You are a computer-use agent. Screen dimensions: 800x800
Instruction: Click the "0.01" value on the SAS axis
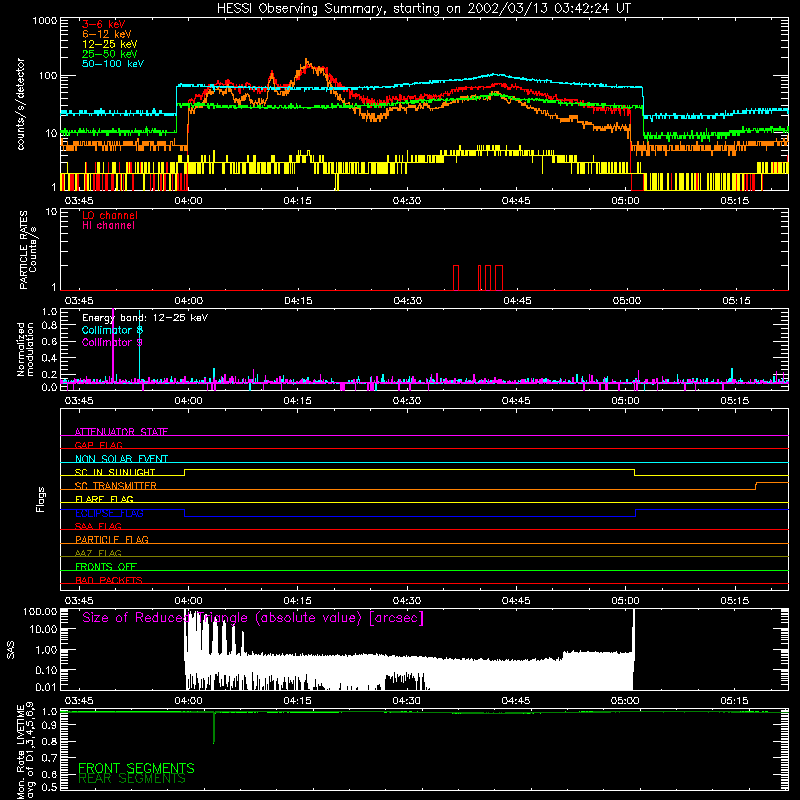[46, 687]
